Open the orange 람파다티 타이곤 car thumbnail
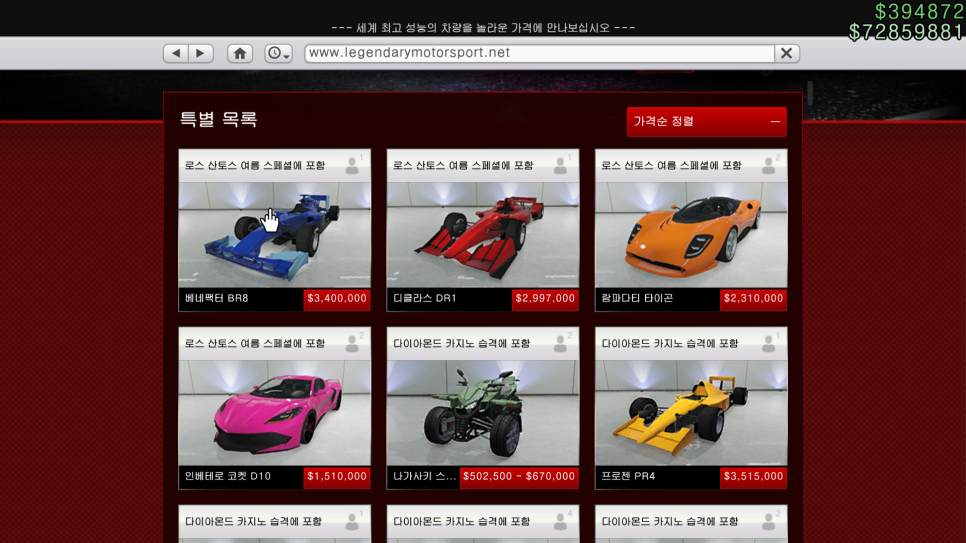Screen dimensions: 966x543 coord(691,234)
